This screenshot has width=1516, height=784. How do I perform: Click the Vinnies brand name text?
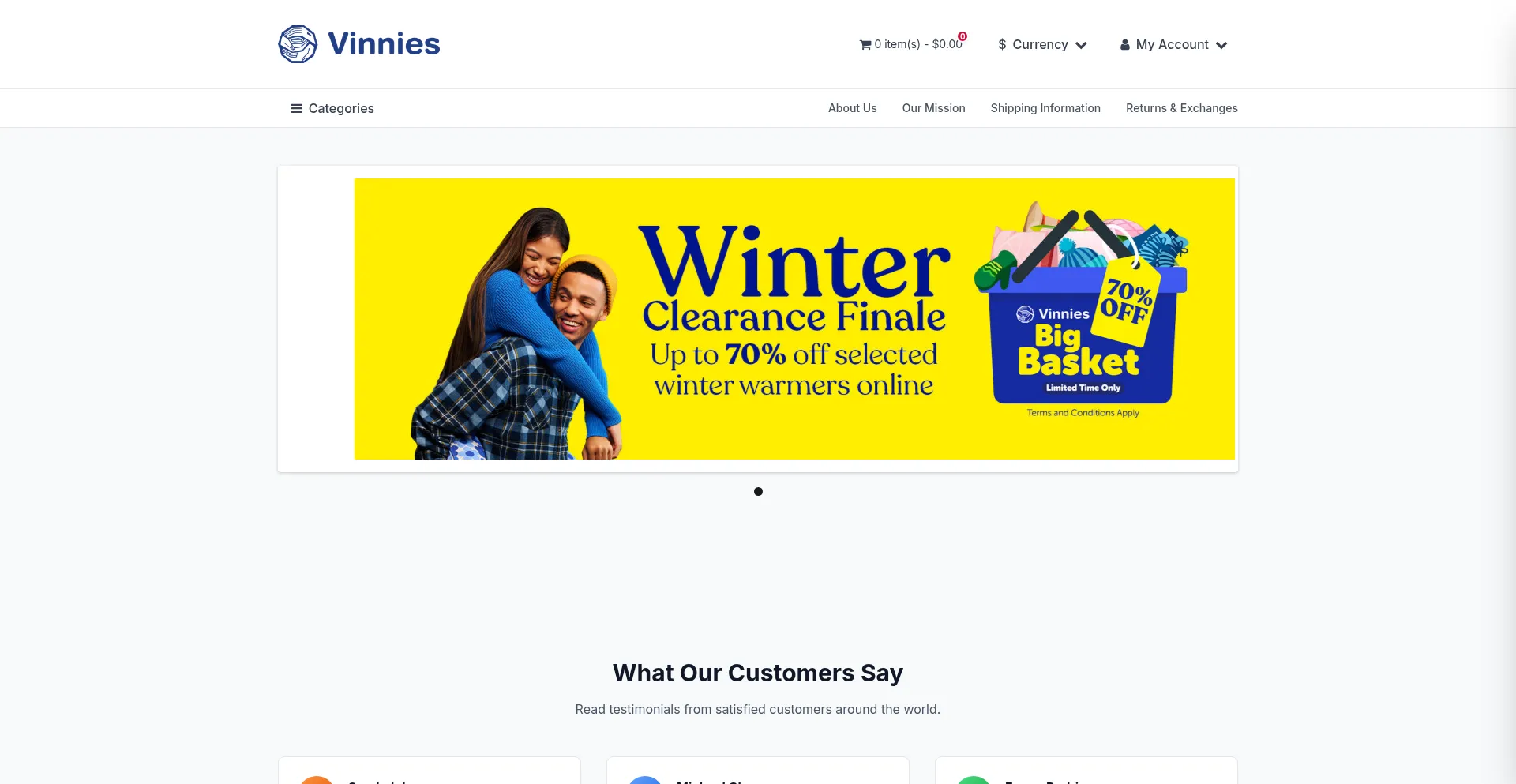click(x=384, y=44)
